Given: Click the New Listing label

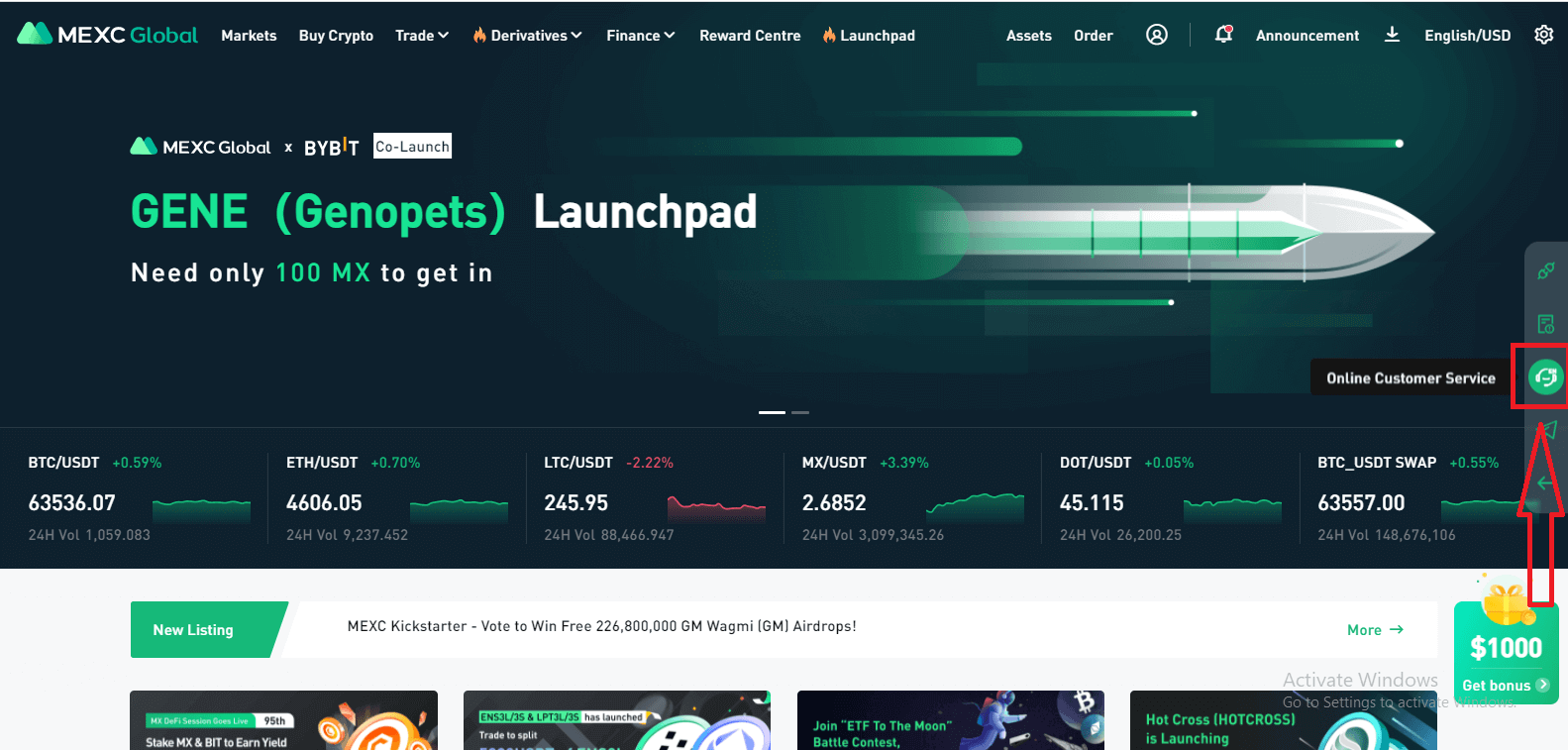Looking at the screenshot, I should click(x=193, y=630).
